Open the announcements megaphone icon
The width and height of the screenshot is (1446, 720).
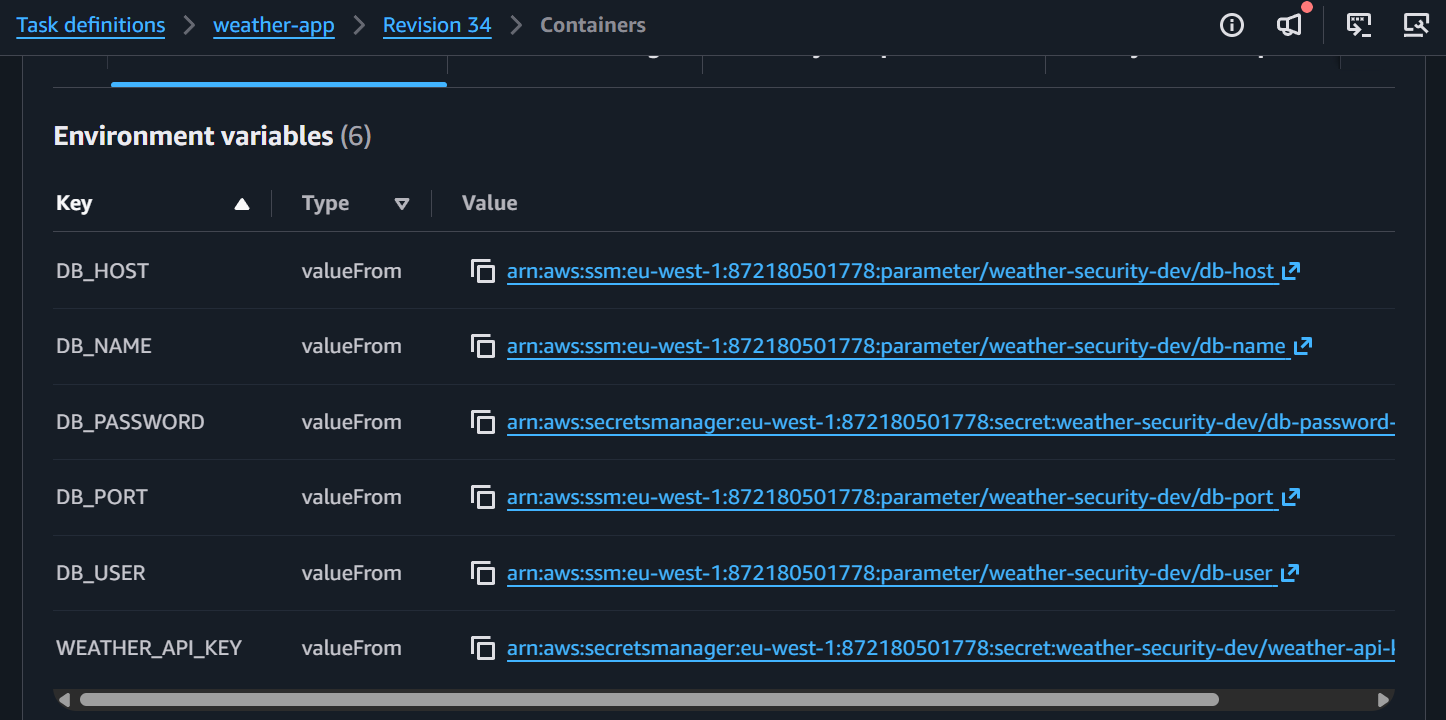(x=1291, y=25)
